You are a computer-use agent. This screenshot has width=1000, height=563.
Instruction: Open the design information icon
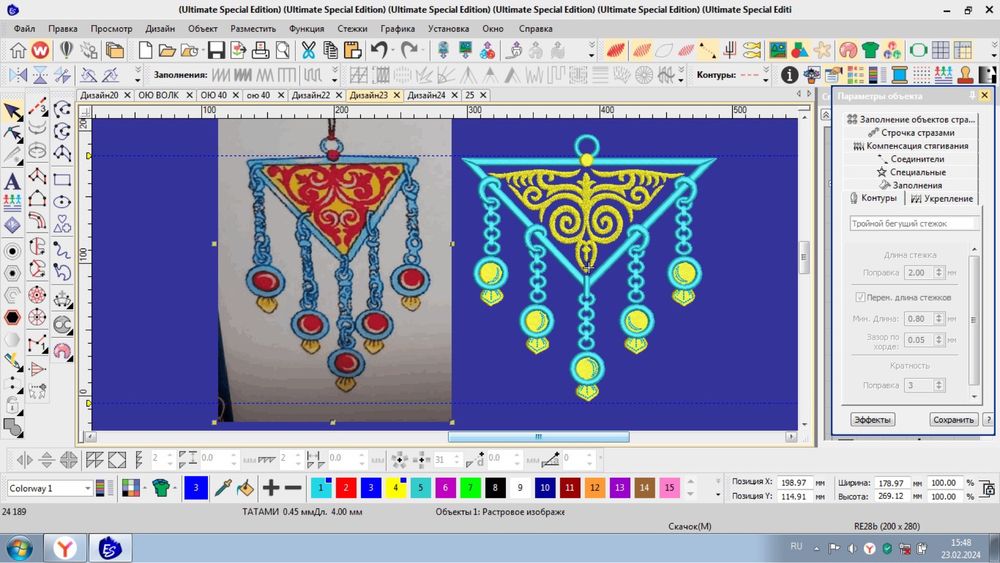(x=789, y=75)
